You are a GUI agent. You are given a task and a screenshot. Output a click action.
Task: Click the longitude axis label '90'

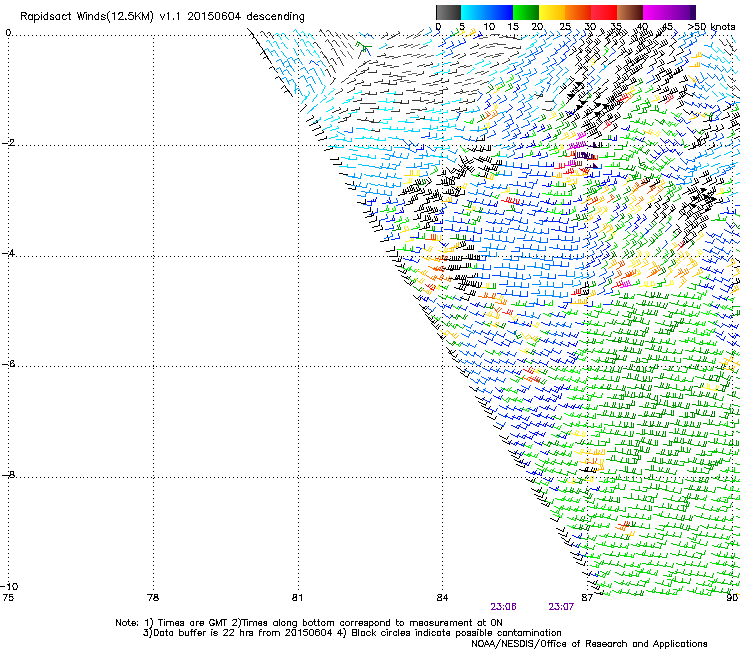coord(732,598)
